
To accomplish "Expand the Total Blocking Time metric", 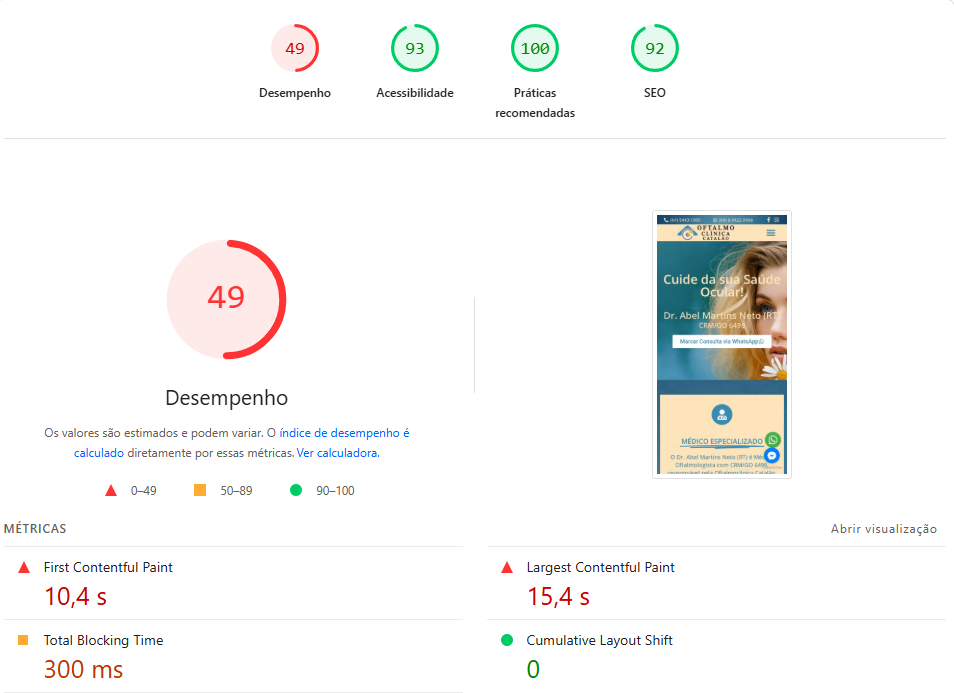I will [233, 656].
